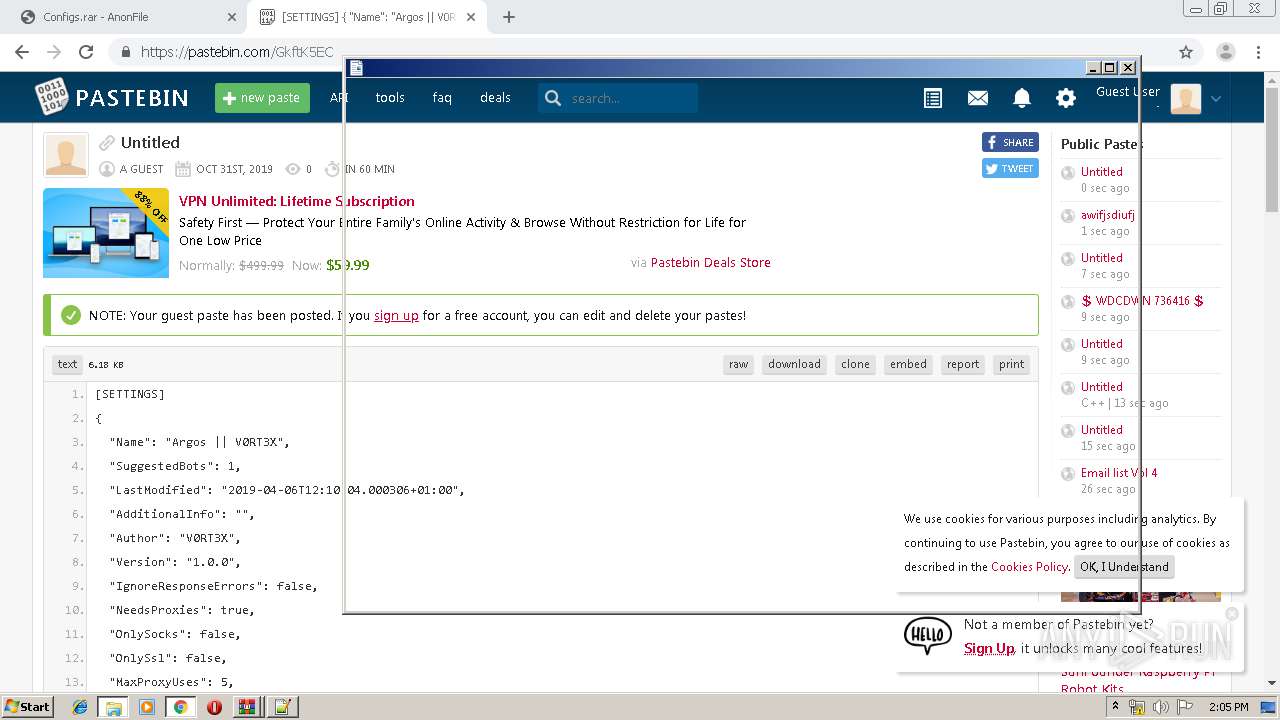Click the embed button
Screen dimensions: 1280x720
(x=908, y=364)
